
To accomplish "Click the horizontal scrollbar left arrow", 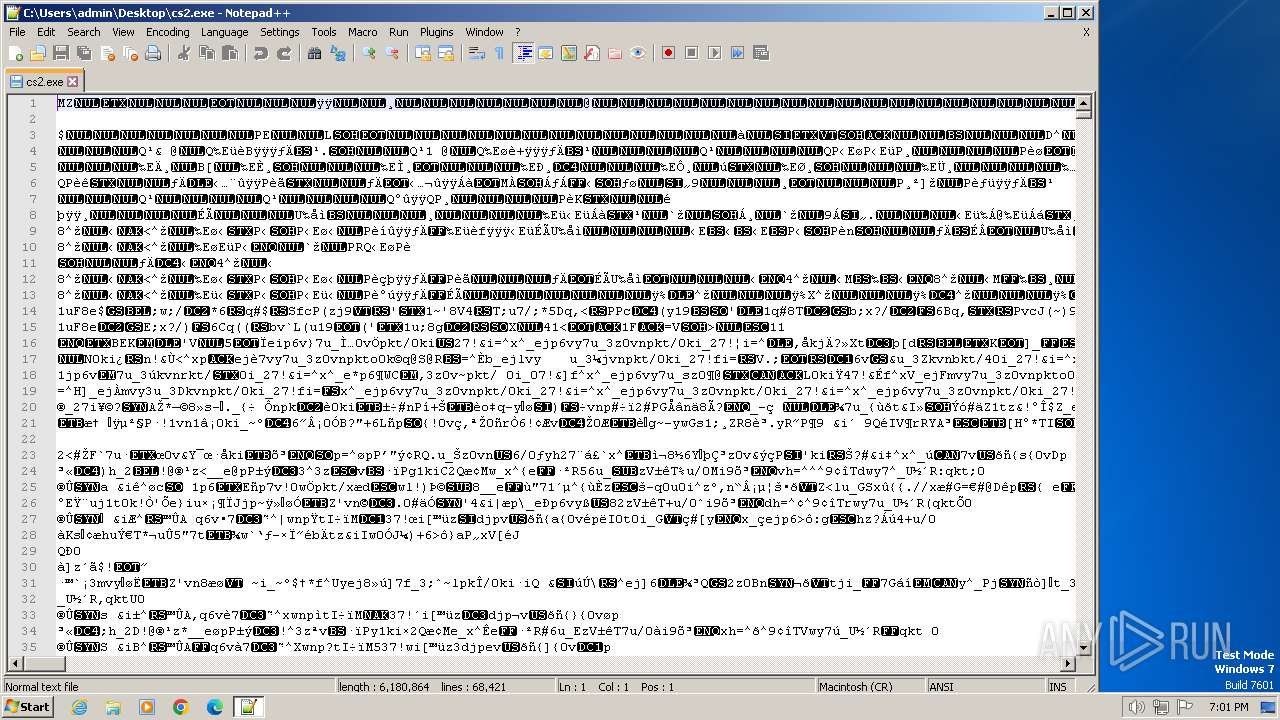I will click(13, 665).
